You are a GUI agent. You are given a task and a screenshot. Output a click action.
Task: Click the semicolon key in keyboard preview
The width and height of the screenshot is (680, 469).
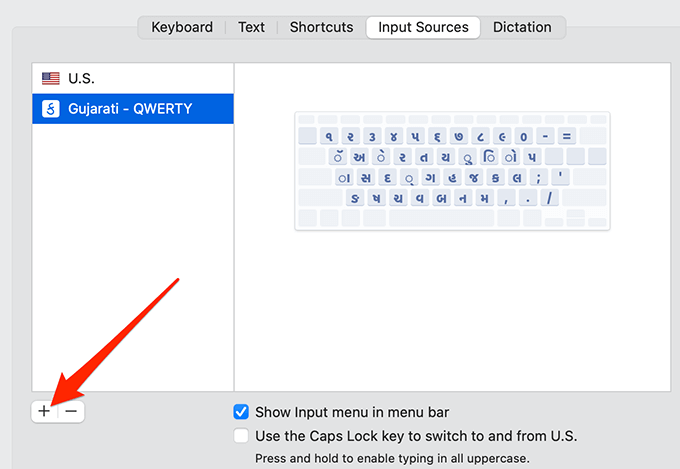point(538,177)
